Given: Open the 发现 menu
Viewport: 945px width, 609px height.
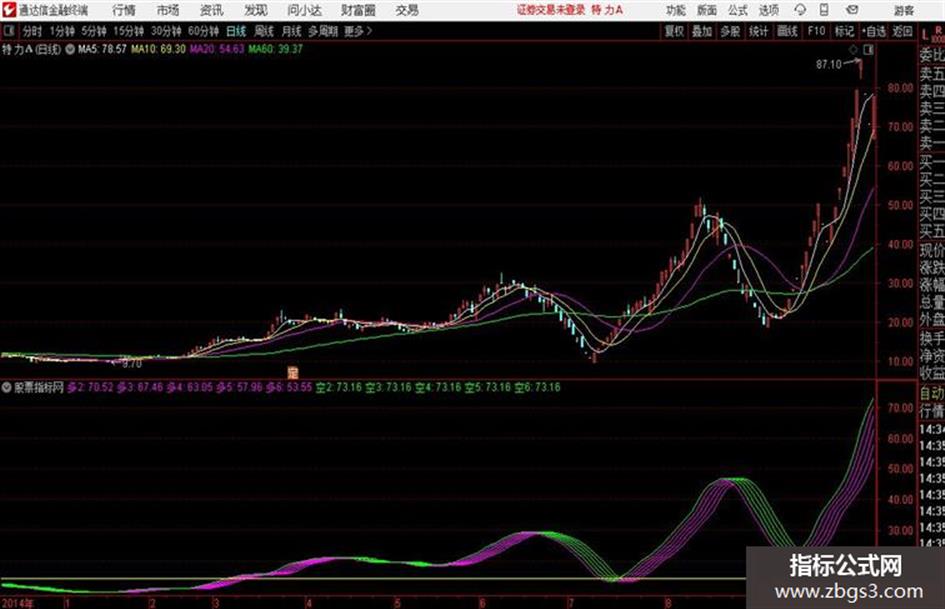Looking at the screenshot, I should (x=256, y=10).
